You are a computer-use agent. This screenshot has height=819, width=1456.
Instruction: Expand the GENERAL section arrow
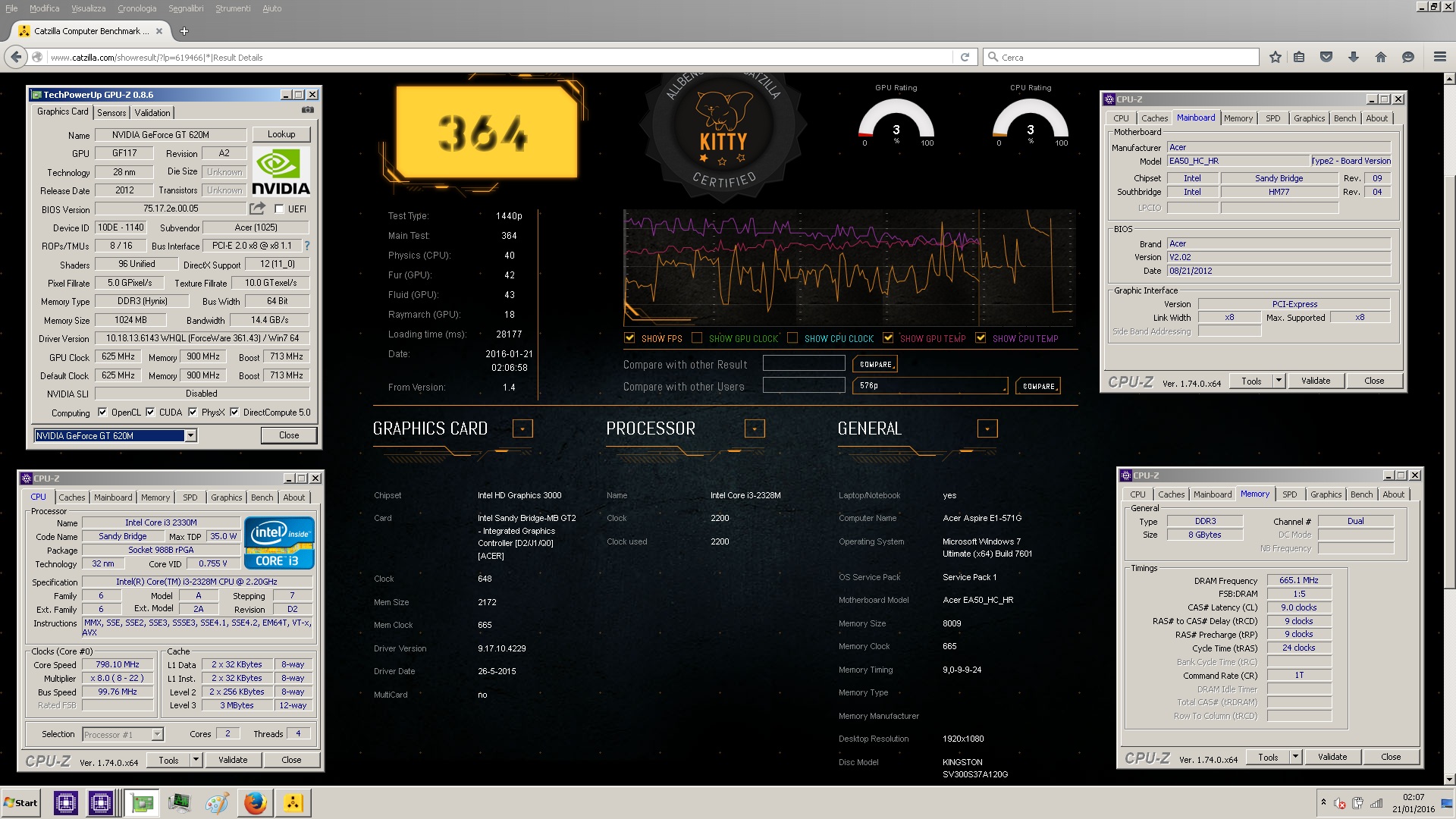[x=987, y=428]
